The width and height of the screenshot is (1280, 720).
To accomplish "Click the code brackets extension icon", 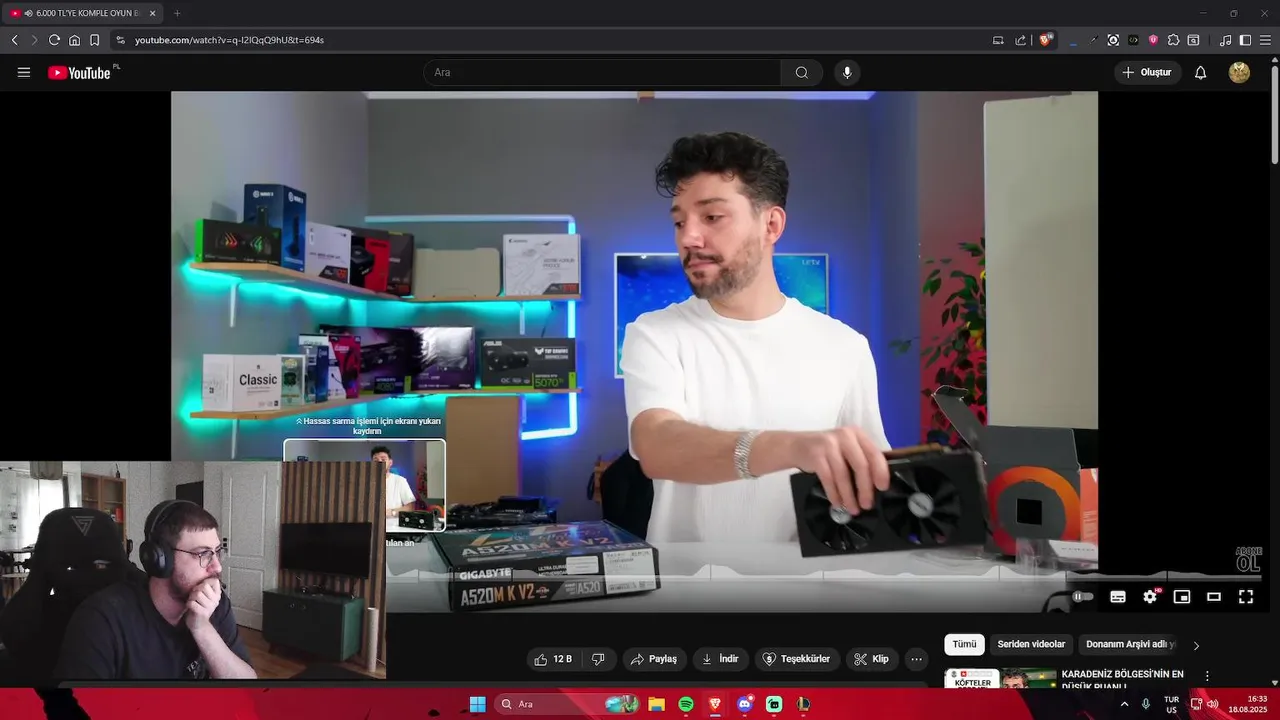I will tap(1133, 40).
